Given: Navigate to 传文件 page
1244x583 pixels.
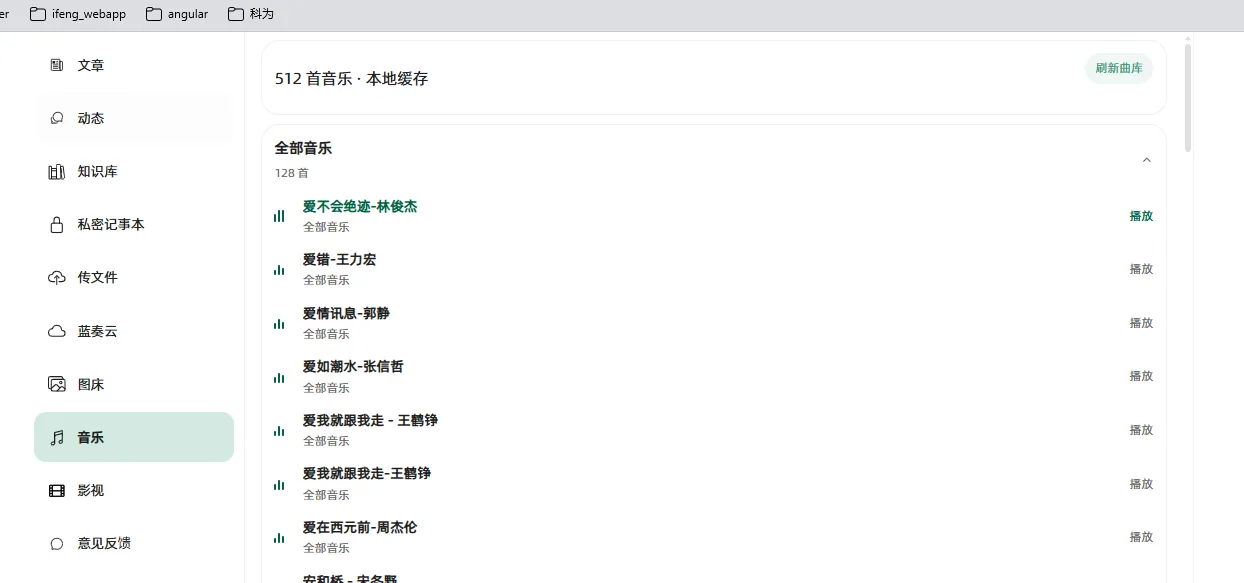Looking at the screenshot, I should 134,277.
